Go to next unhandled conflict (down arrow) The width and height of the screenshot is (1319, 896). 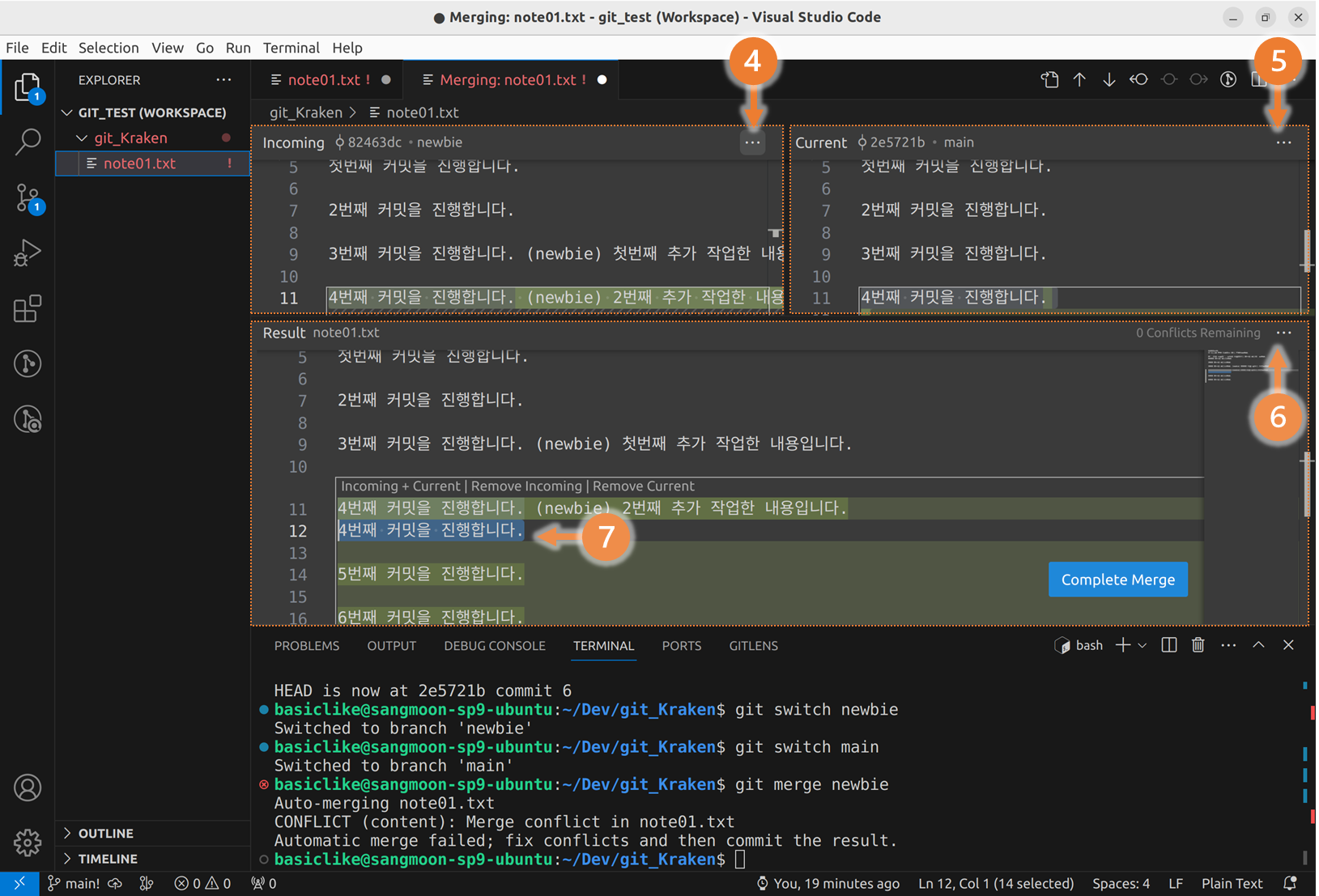pyautogui.click(x=1108, y=79)
